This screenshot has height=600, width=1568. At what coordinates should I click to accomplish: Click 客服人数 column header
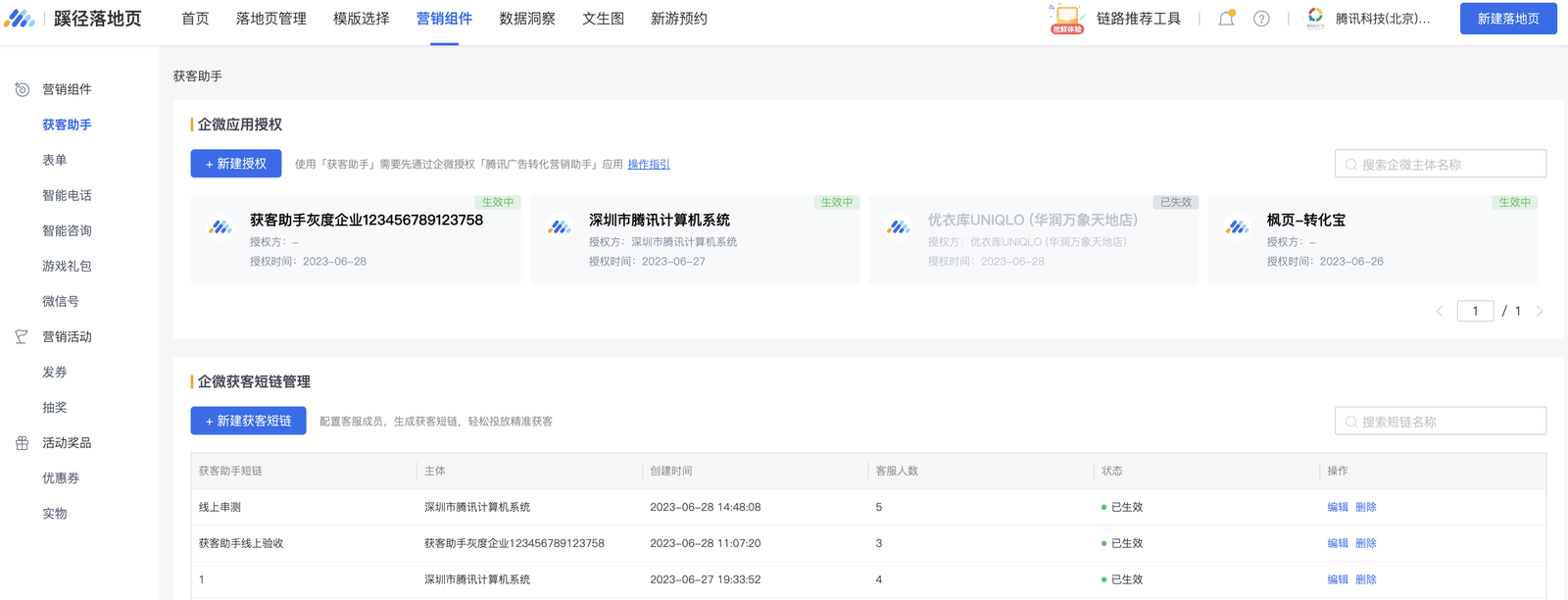(x=897, y=471)
